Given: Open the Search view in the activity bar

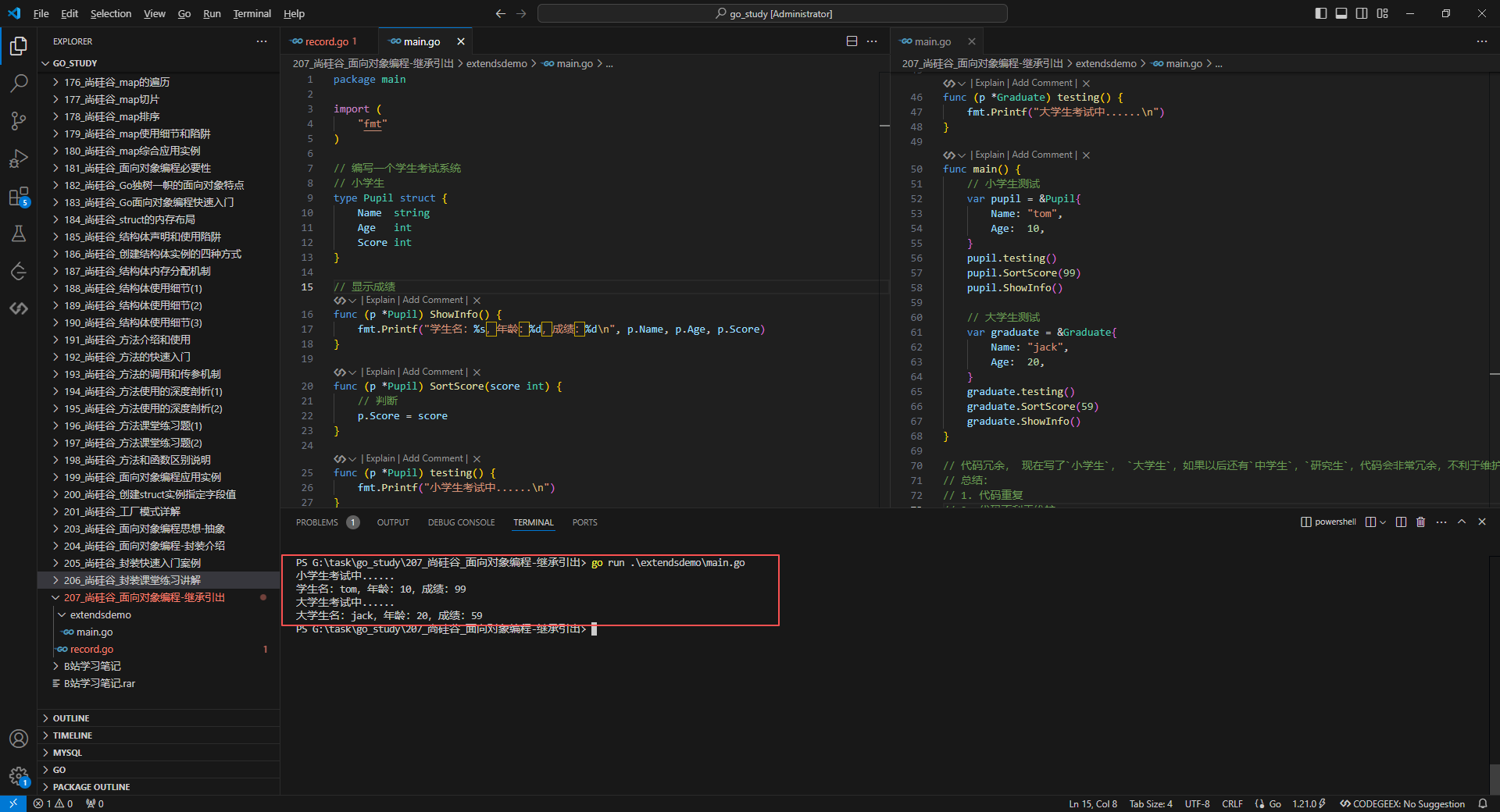Looking at the screenshot, I should (19, 83).
